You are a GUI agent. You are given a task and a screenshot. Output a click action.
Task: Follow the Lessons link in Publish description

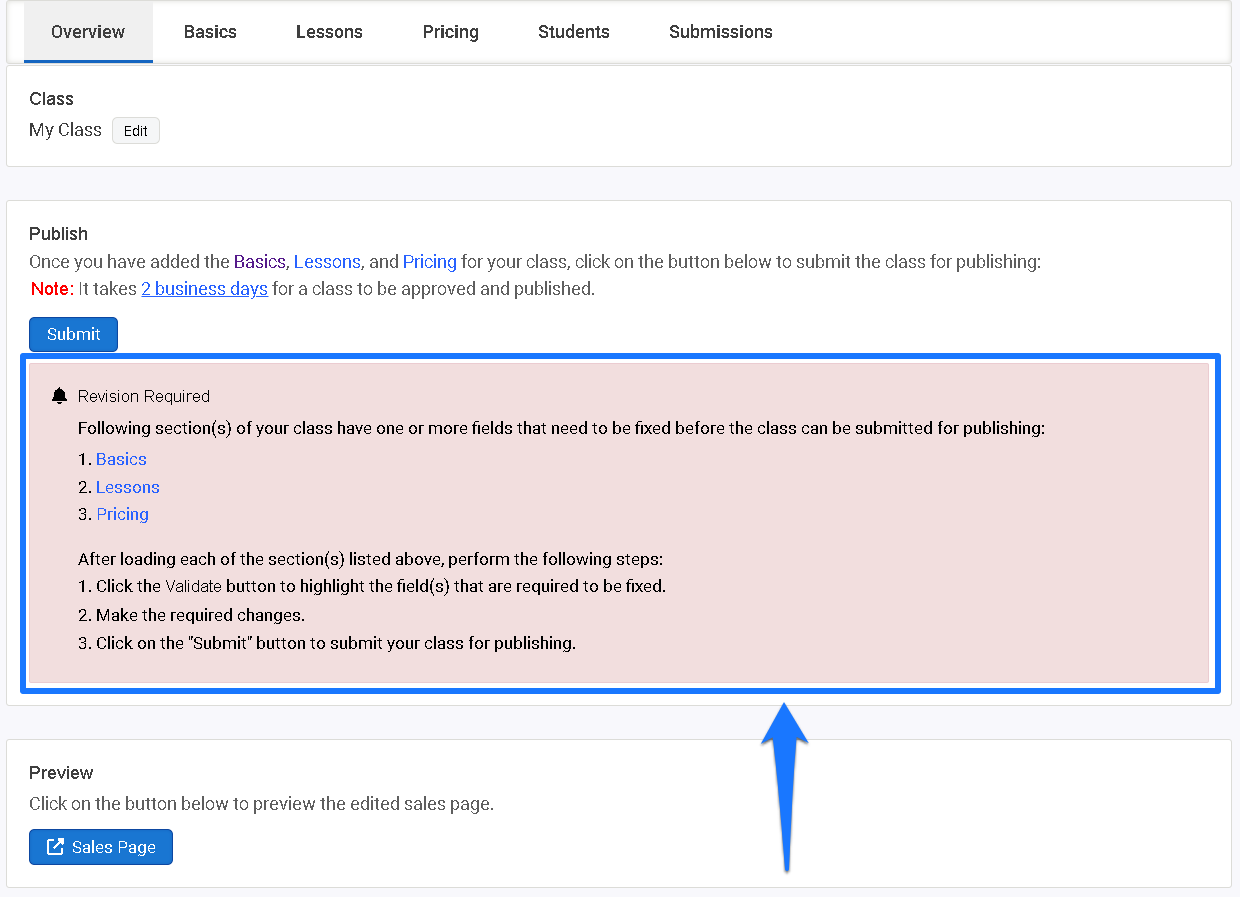coord(327,262)
